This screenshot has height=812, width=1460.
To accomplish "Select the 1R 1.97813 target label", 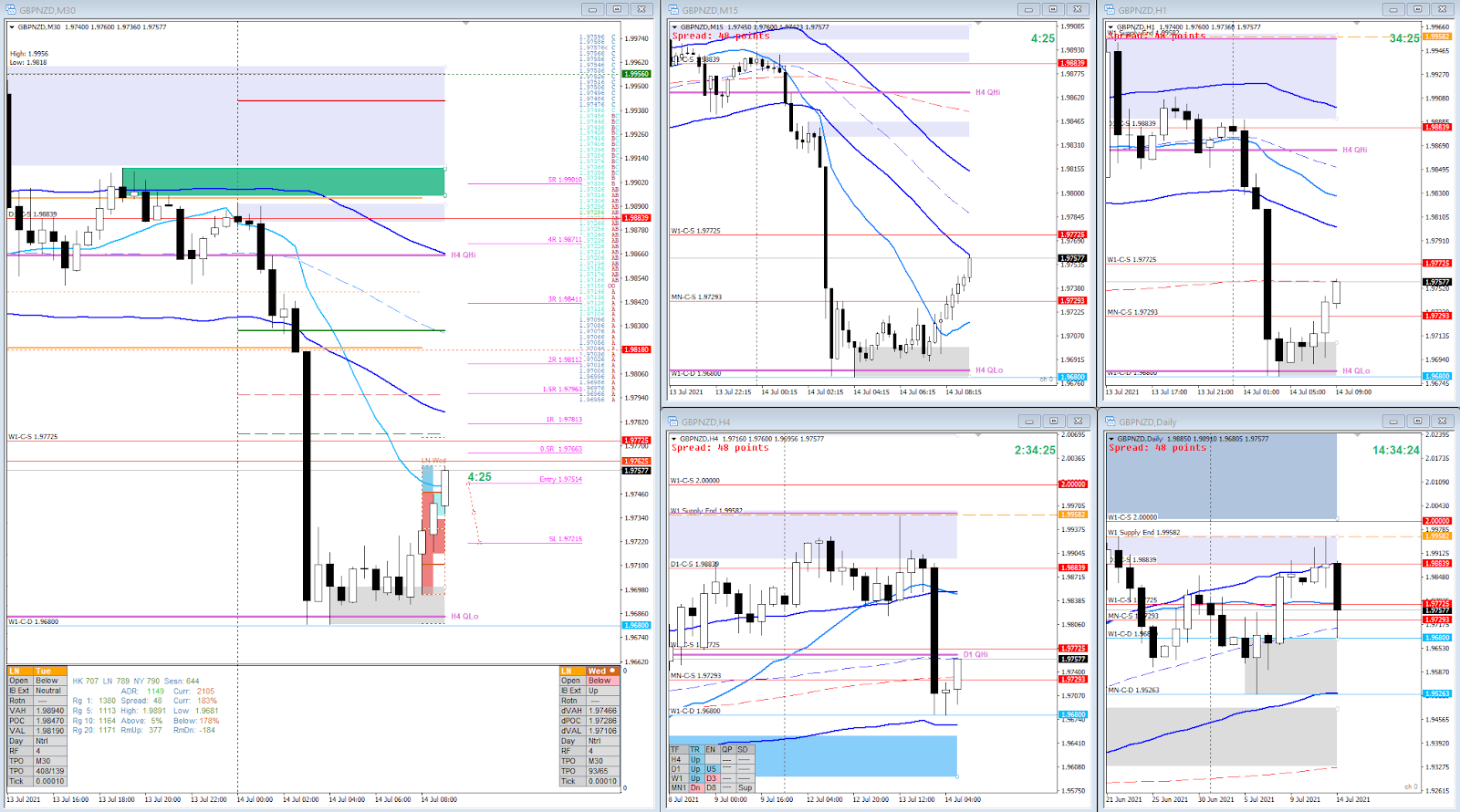I will point(564,420).
